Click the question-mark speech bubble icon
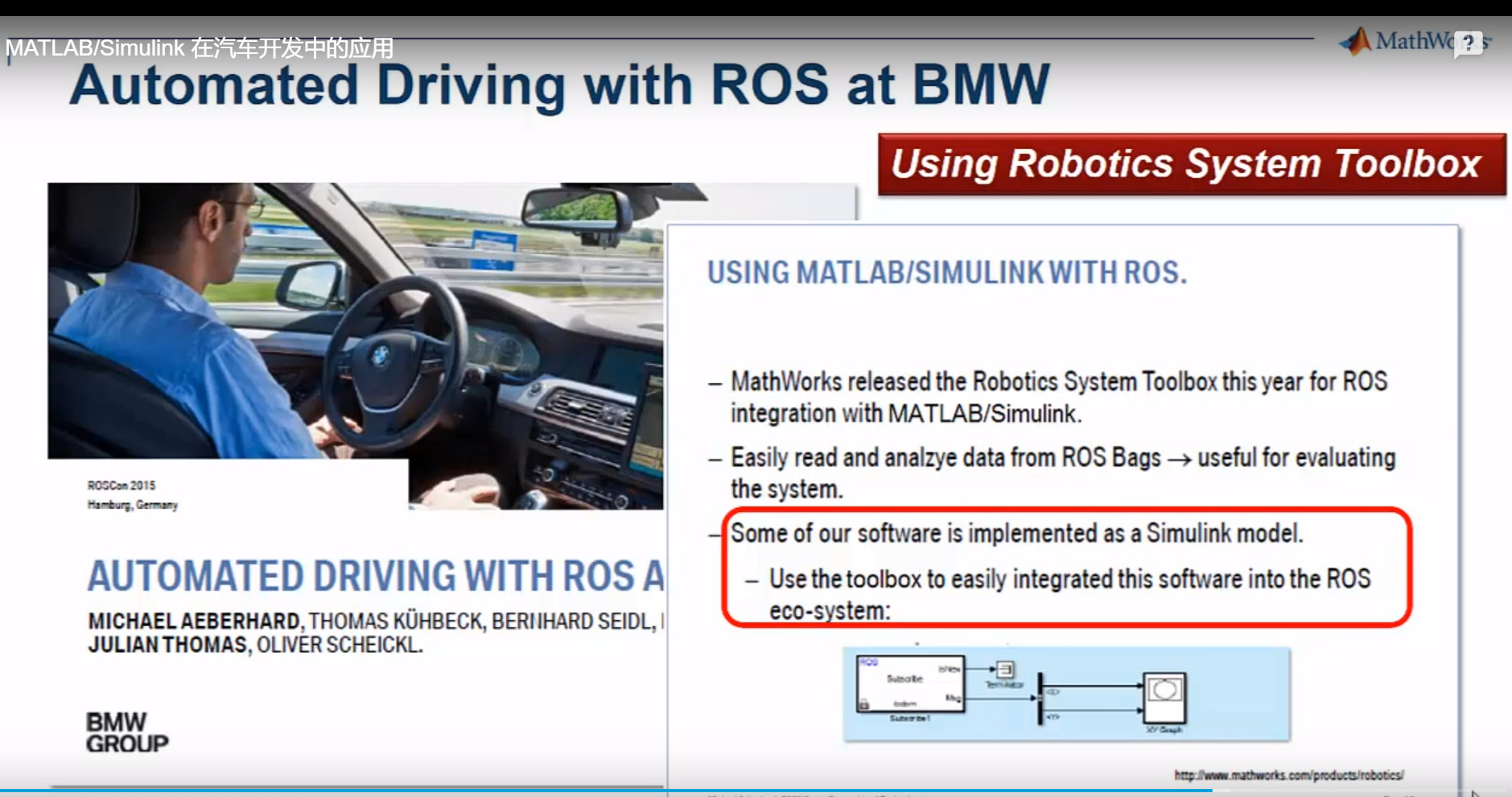The width and height of the screenshot is (1512, 797). 1469,43
